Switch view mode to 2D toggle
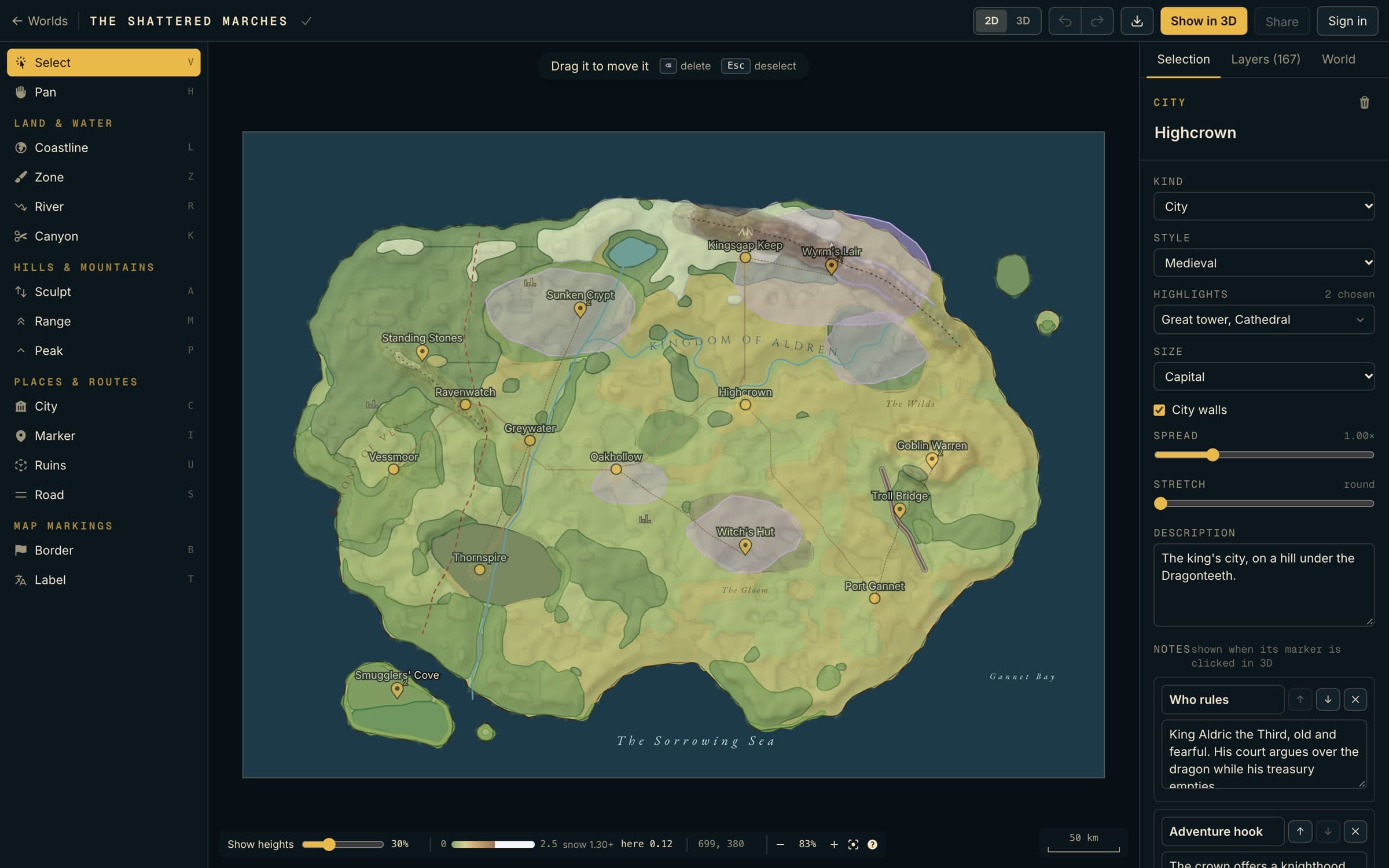The image size is (1389, 868). (x=991, y=21)
